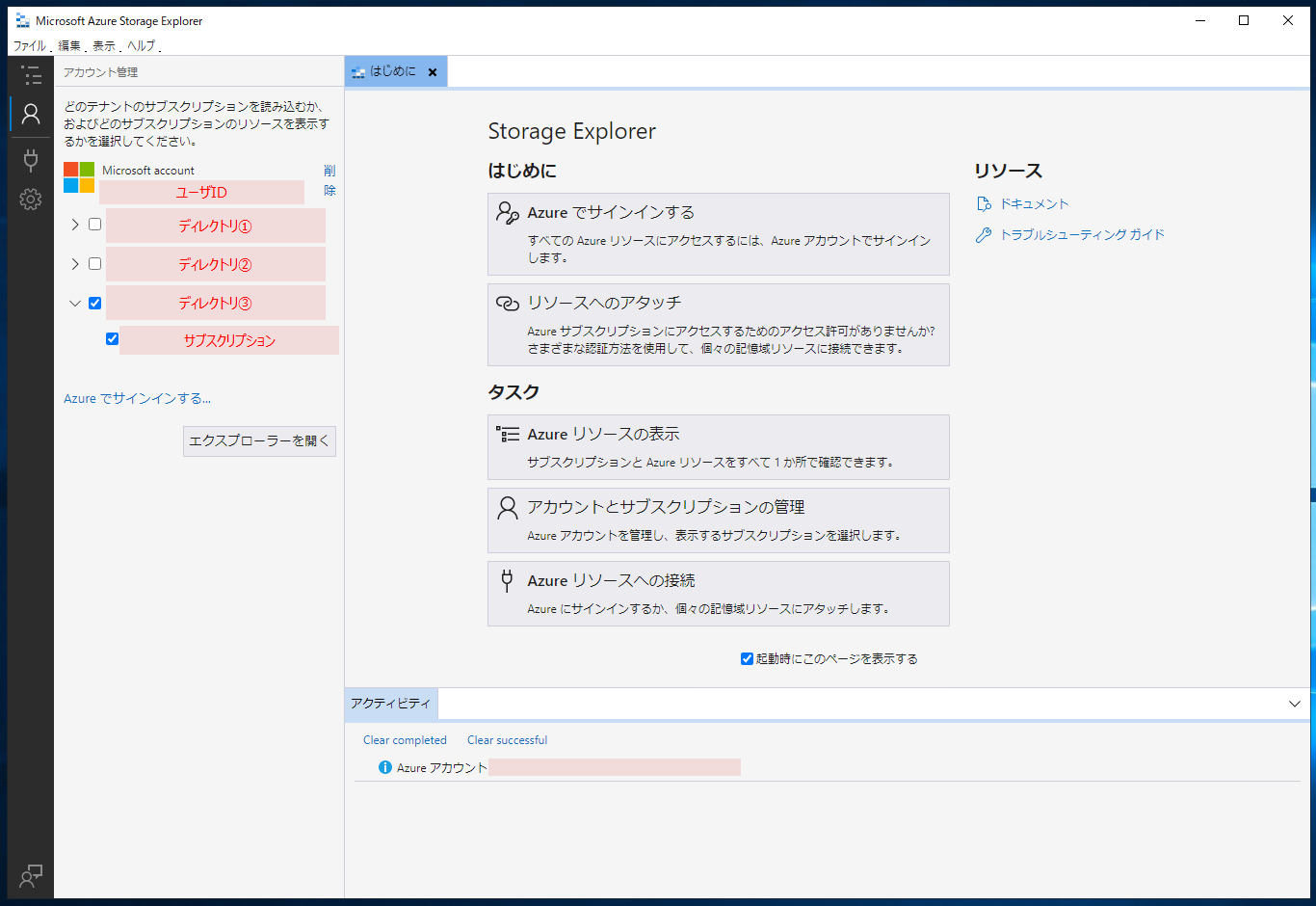
Task: Click the Azure リソースへの接続 plug icon
Action: coord(508,580)
